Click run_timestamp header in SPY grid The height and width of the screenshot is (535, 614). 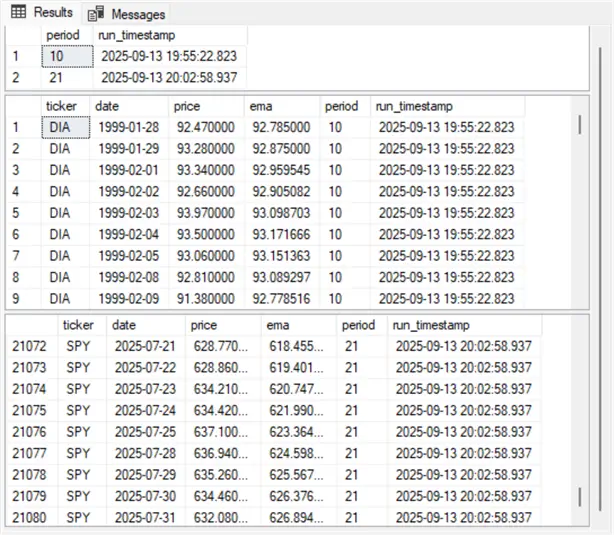click(x=465, y=325)
